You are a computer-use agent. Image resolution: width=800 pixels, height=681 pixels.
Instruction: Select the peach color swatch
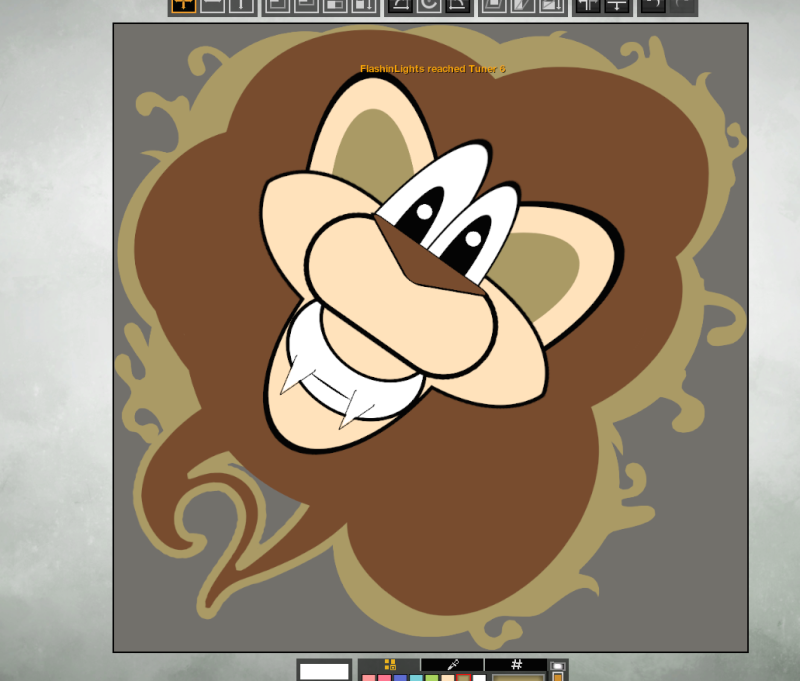pos(448,677)
